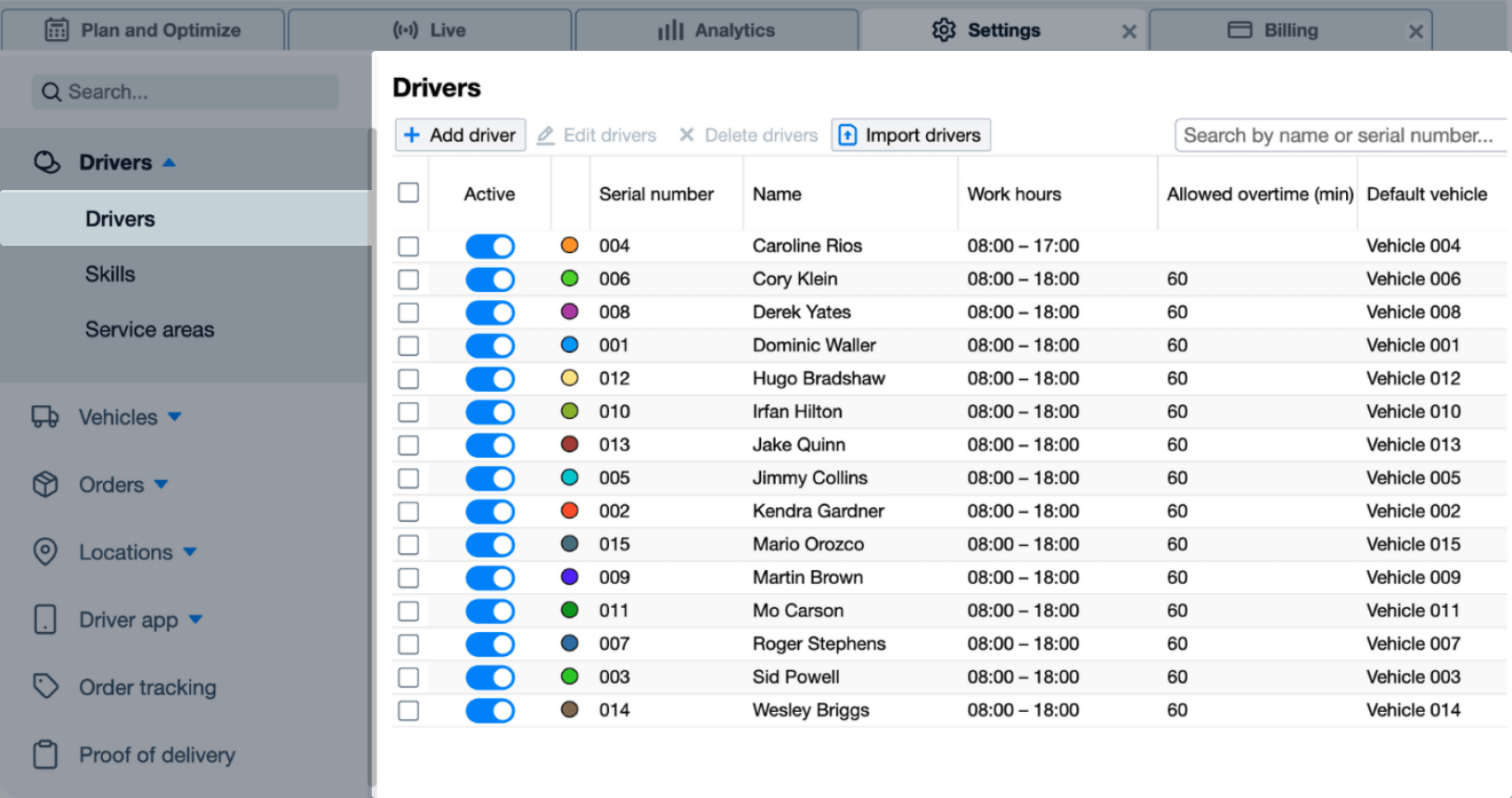The image size is (1512, 798).
Task: Tick the checkbox for Hugo Bradshaw
Action: click(x=409, y=379)
